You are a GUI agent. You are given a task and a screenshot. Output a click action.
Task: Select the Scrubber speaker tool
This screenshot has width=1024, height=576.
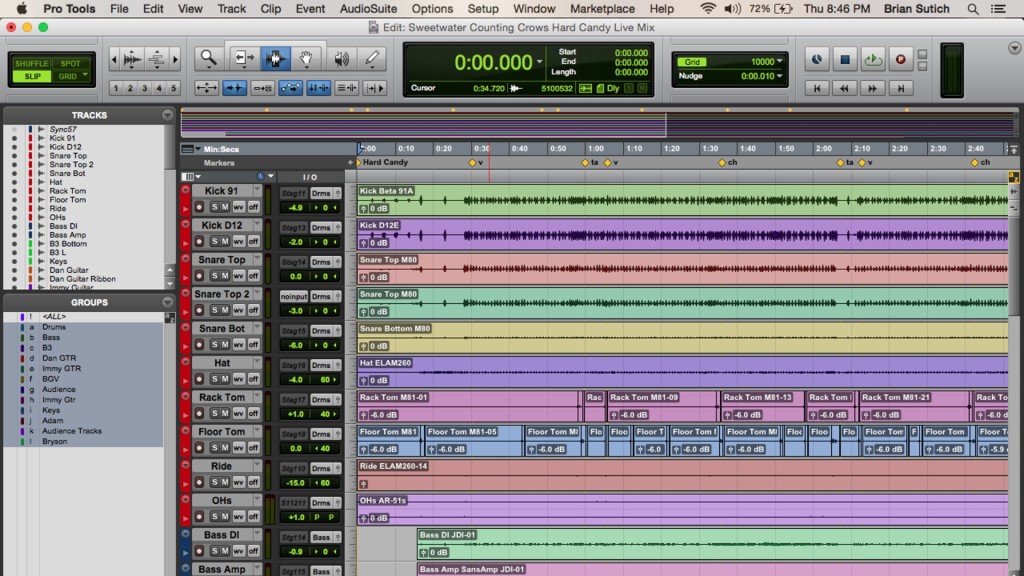tap(340, 59)
